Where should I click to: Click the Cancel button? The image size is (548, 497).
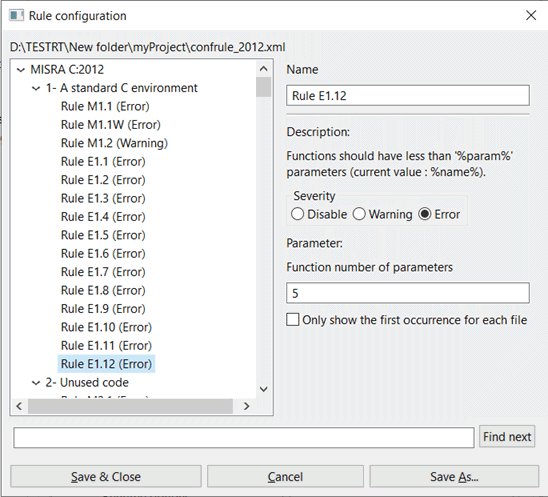285,476
